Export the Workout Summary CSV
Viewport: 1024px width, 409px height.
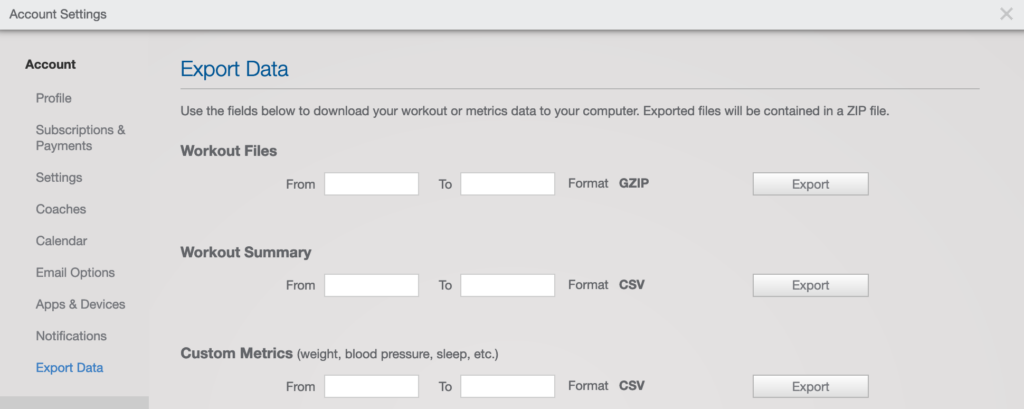[x=810, y=286]
